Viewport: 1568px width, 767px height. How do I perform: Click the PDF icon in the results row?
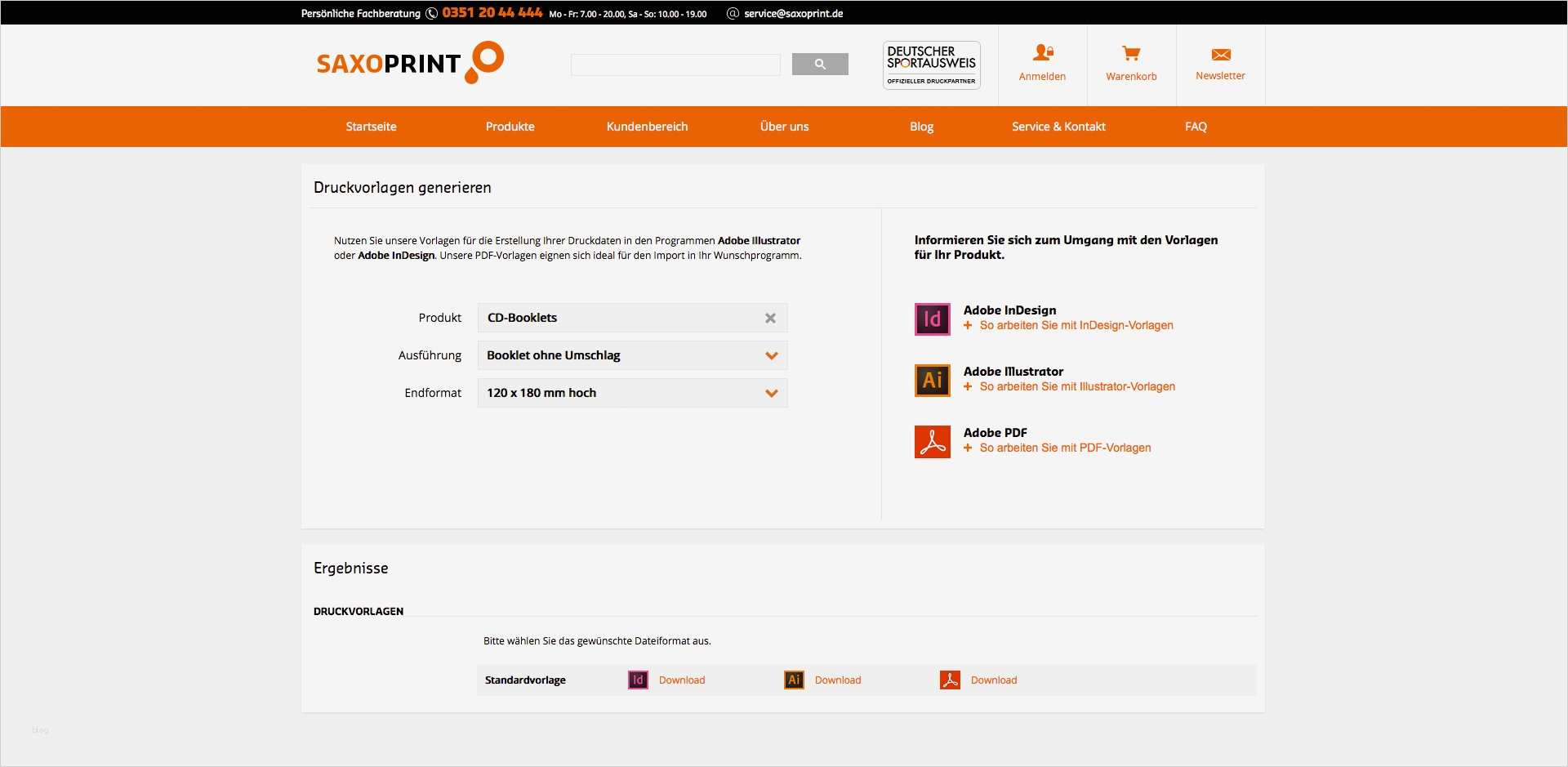(950, 680)
